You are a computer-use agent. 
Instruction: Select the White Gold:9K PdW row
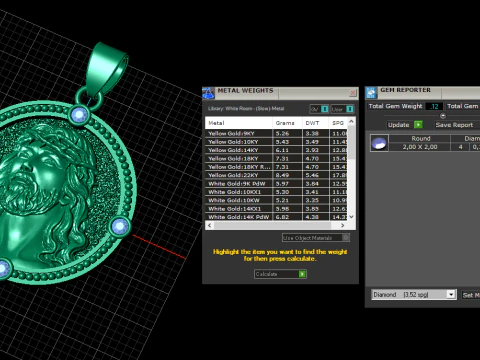tap(277, 183)
